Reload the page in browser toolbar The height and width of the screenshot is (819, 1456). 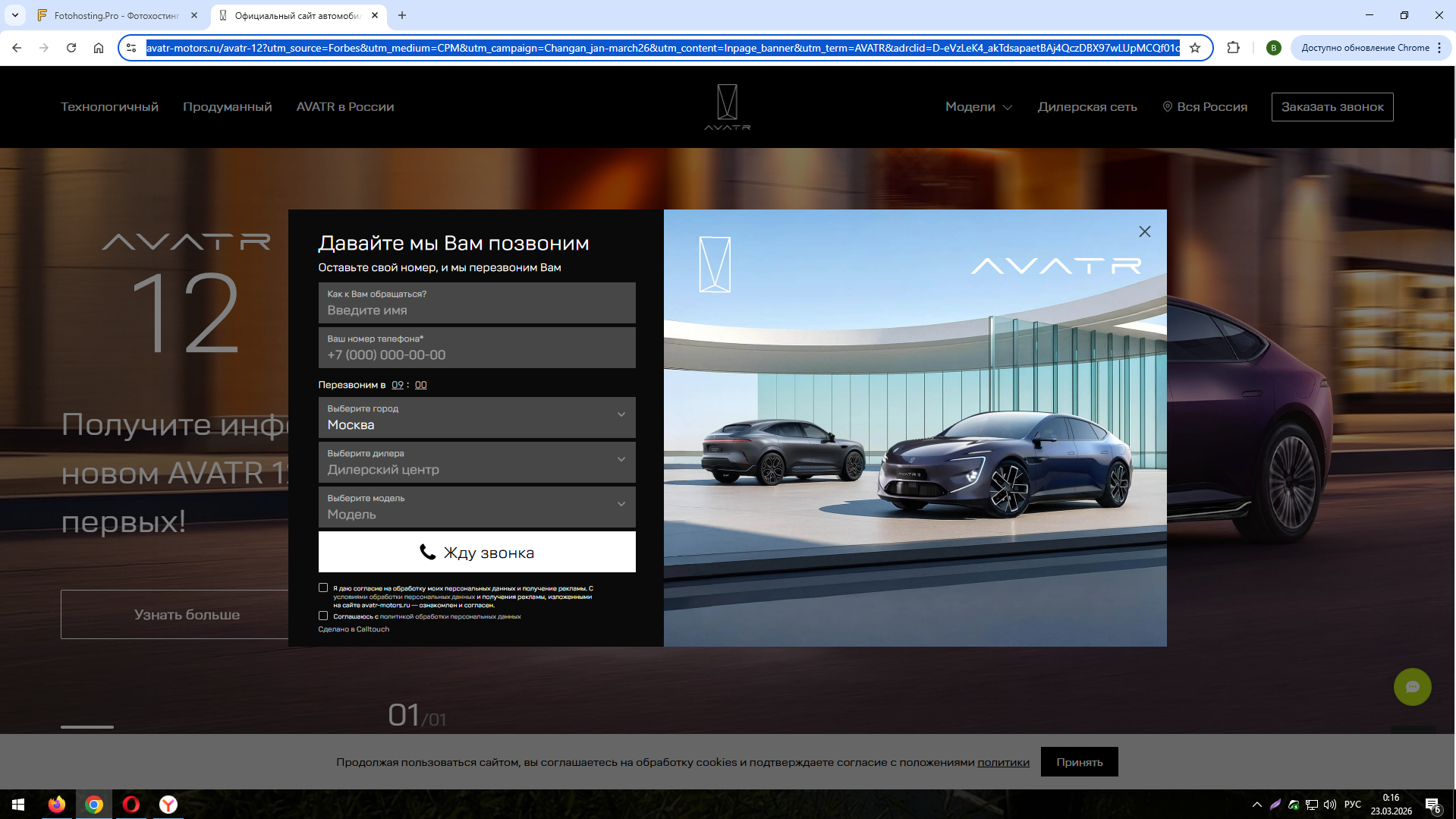click(71, 48)
